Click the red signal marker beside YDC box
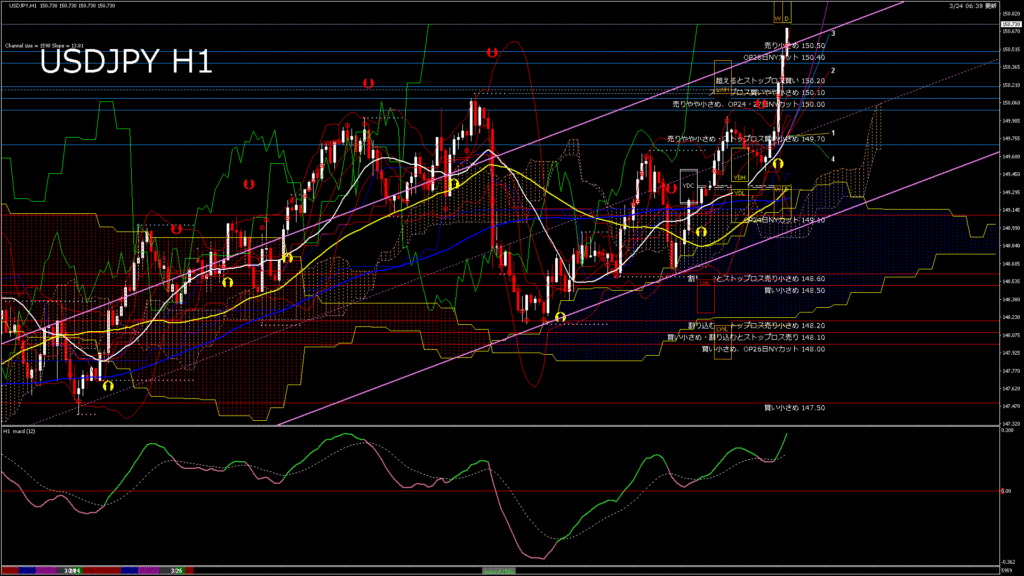 671,189
